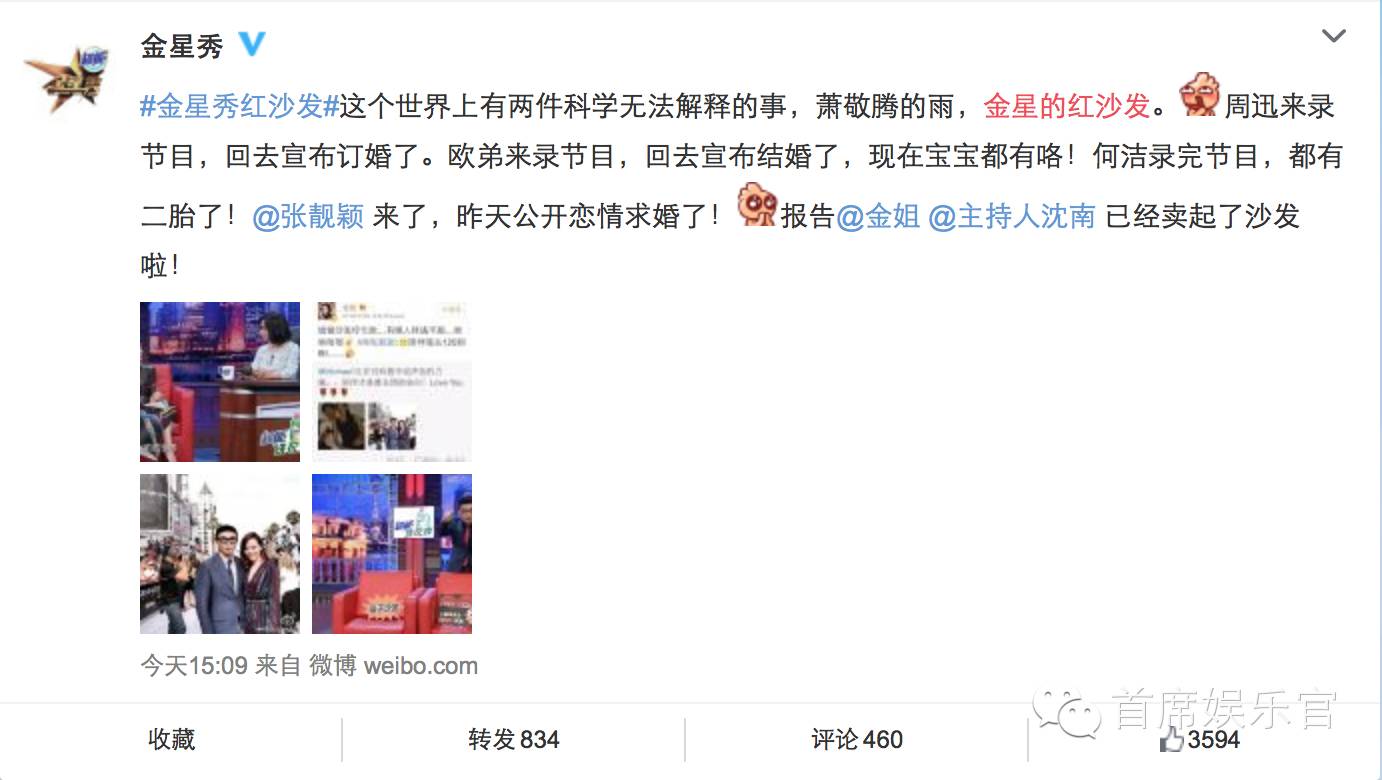Image resolution: width=1382 pixels, height=780 pixels.
Task: View the studio desk host photo thumbnail
Action: pyautogui.click(x=220, y=382)
